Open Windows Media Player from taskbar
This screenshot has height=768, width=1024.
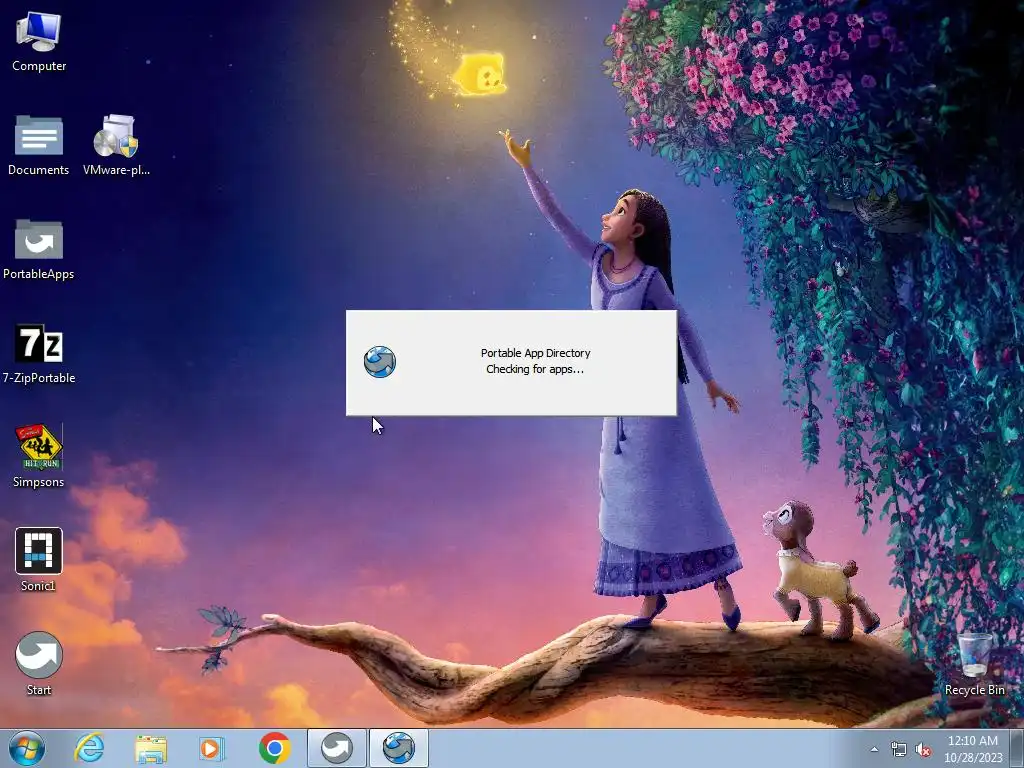pos(212,748)
